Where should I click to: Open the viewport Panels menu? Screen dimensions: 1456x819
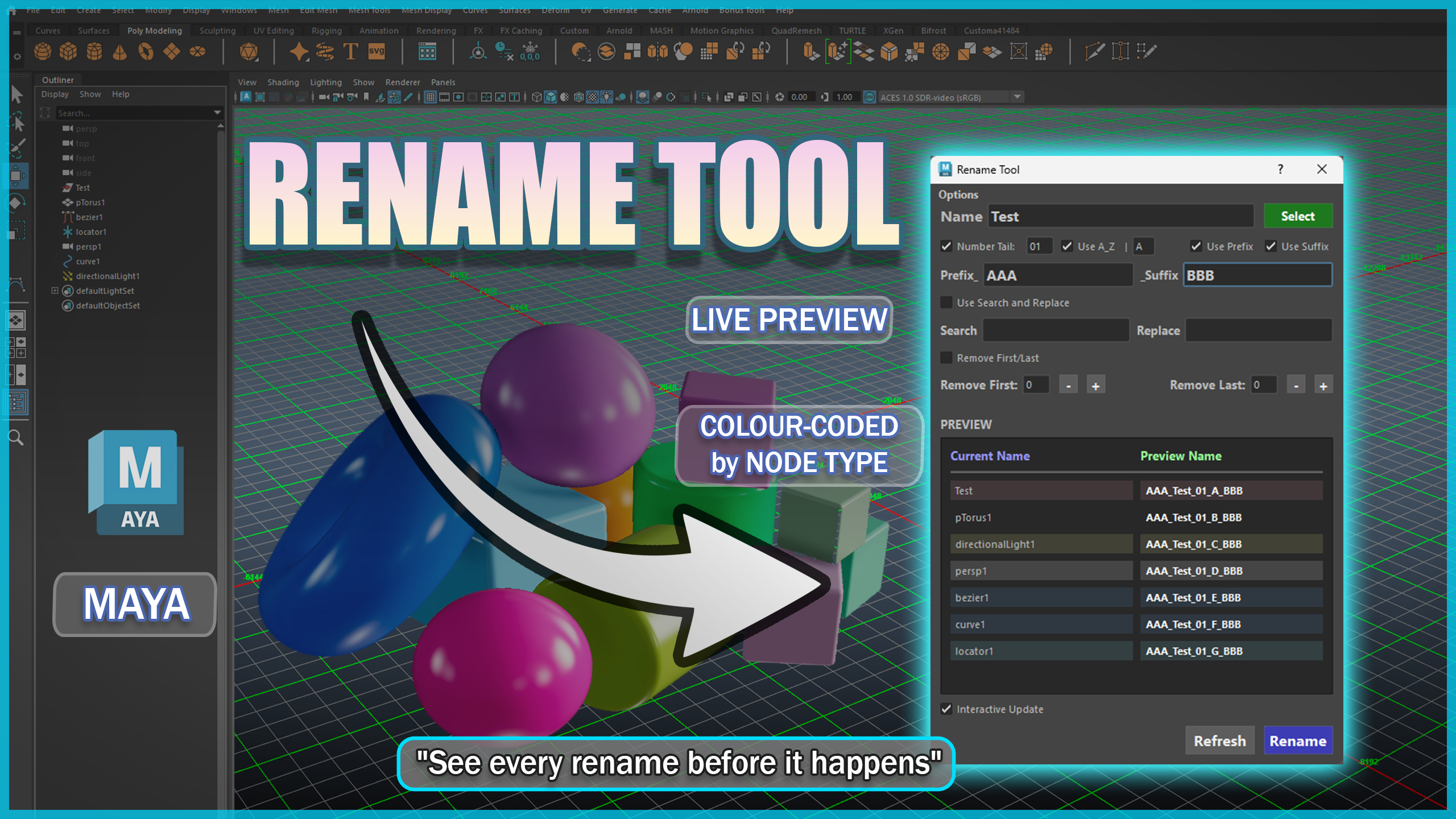[443, 82]
